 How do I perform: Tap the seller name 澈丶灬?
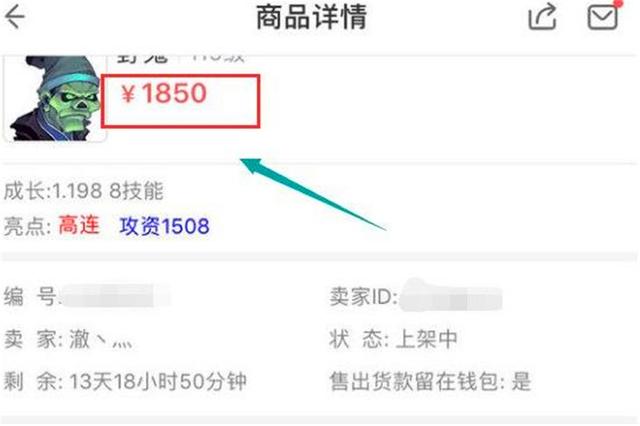[x=101, y=339]
